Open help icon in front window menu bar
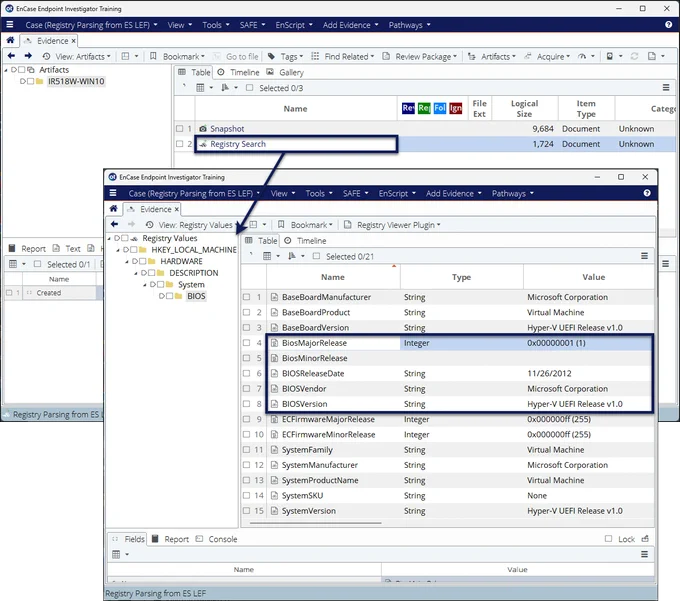The image size is (680, 601). coord(647,193)
